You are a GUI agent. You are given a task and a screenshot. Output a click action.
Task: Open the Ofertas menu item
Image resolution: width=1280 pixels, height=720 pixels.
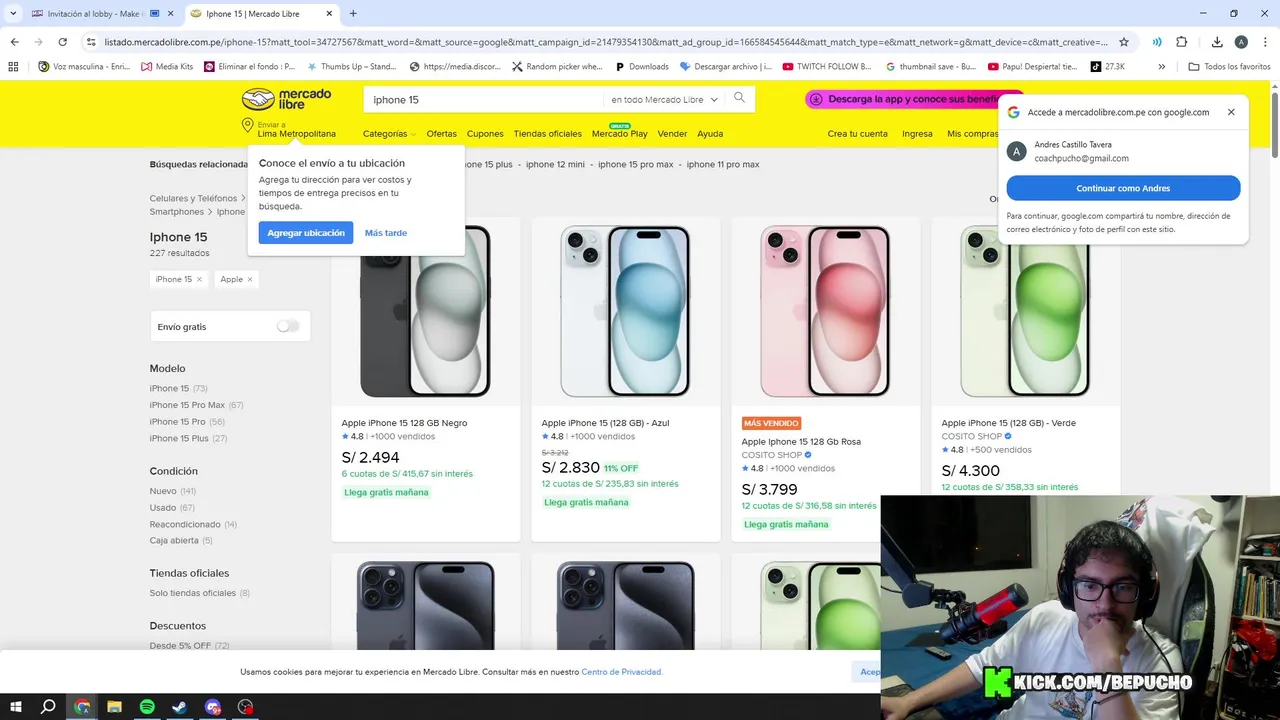coord(441,133)
